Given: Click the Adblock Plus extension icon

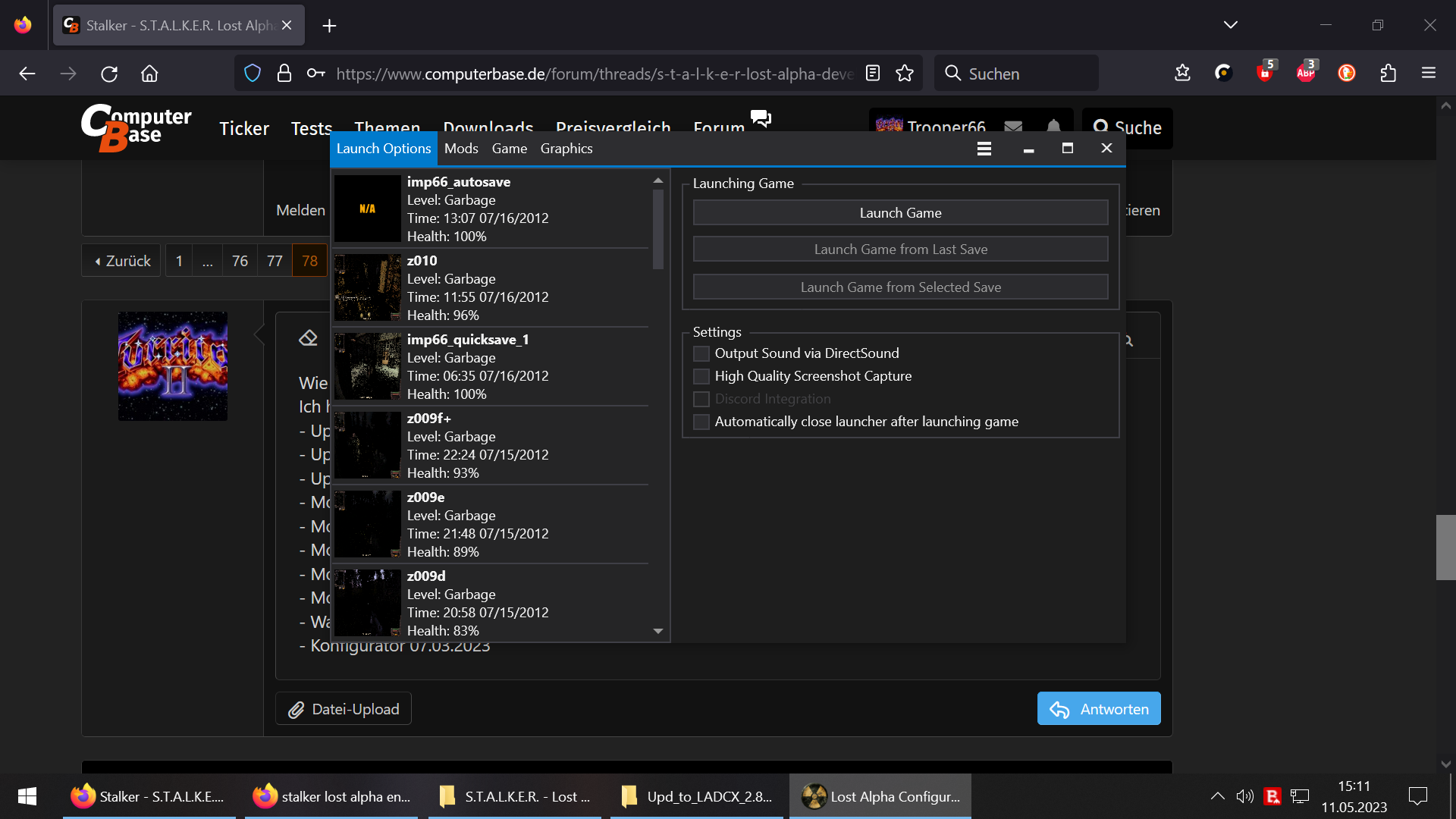Looking at the screenshot, I should [x=1305, y=74].
